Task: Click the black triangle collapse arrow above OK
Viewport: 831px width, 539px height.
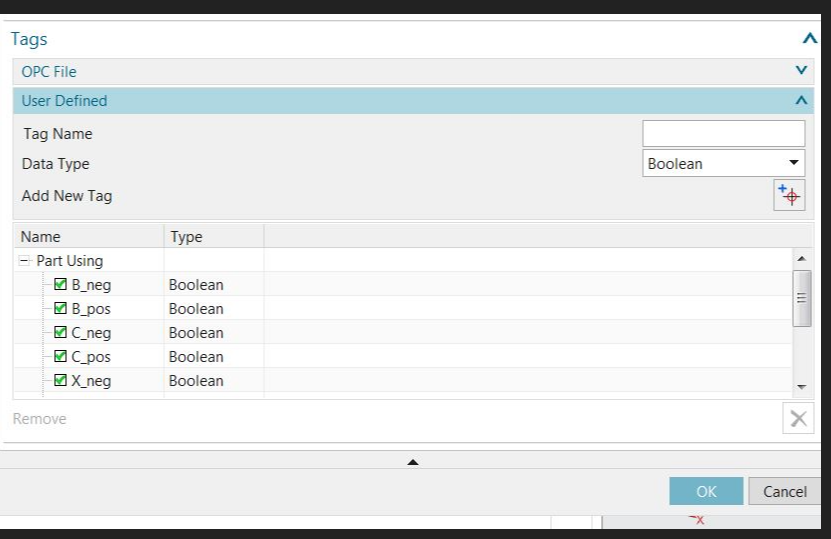Action: (413, 462)
